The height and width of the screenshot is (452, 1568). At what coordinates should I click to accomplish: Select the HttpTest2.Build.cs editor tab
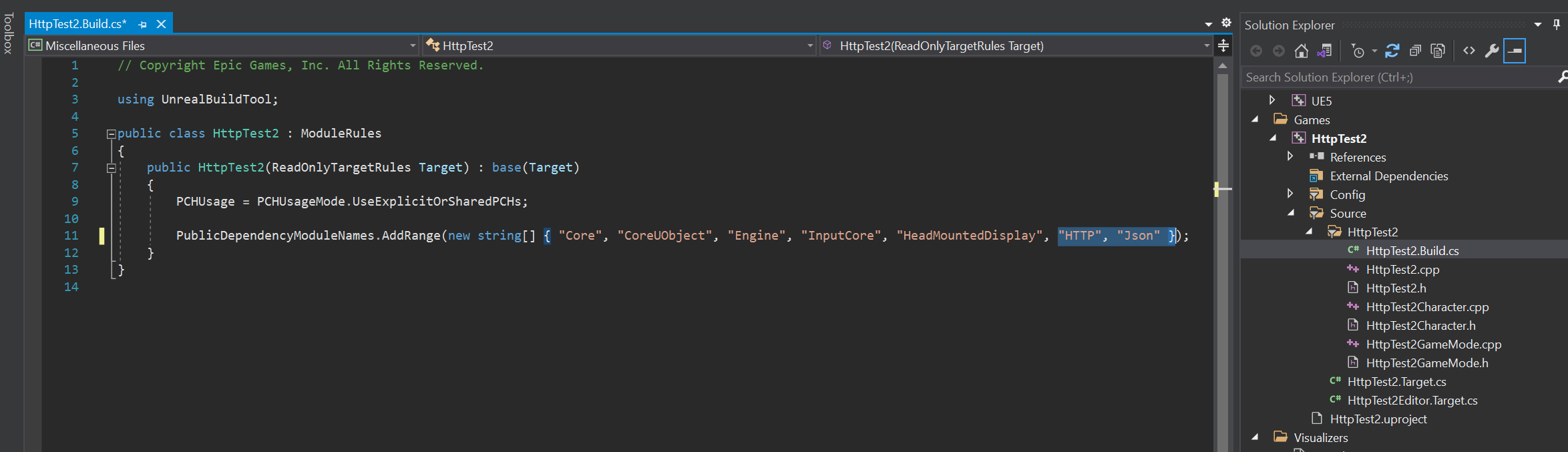(x=77, y=24)
